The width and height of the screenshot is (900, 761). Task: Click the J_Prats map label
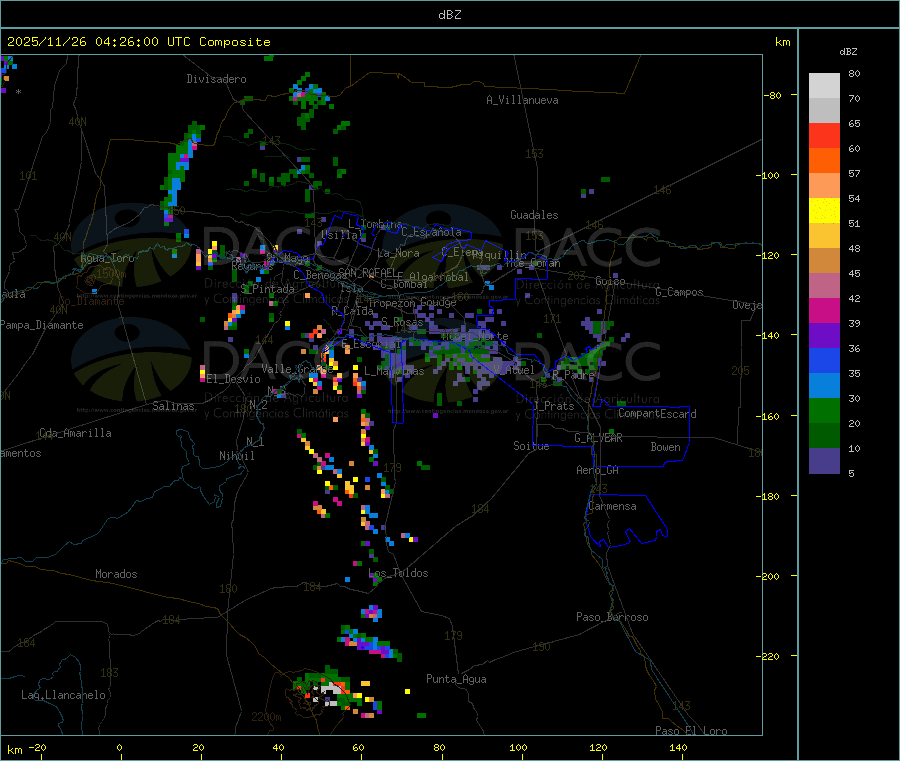click(553, 406)
